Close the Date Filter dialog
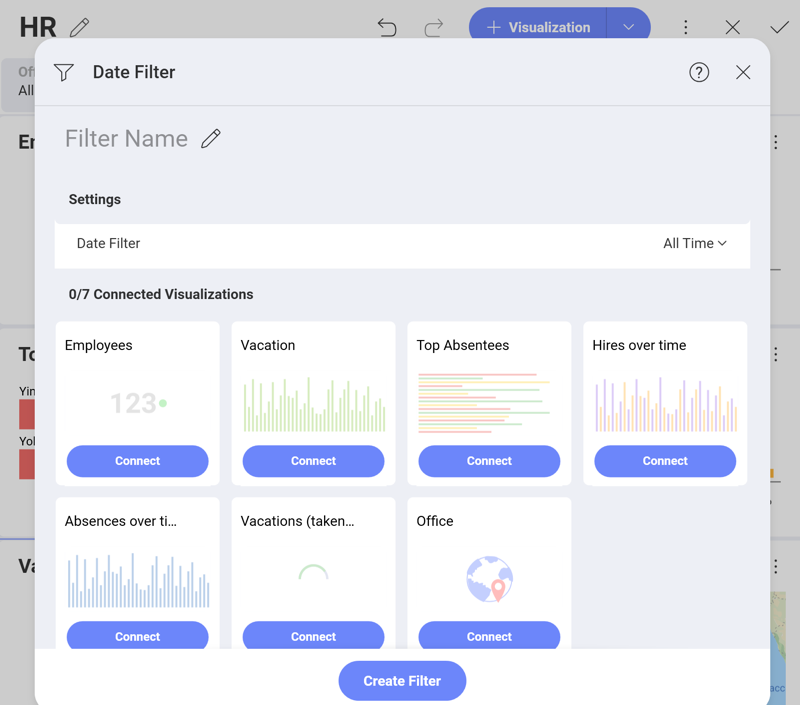 743,72
